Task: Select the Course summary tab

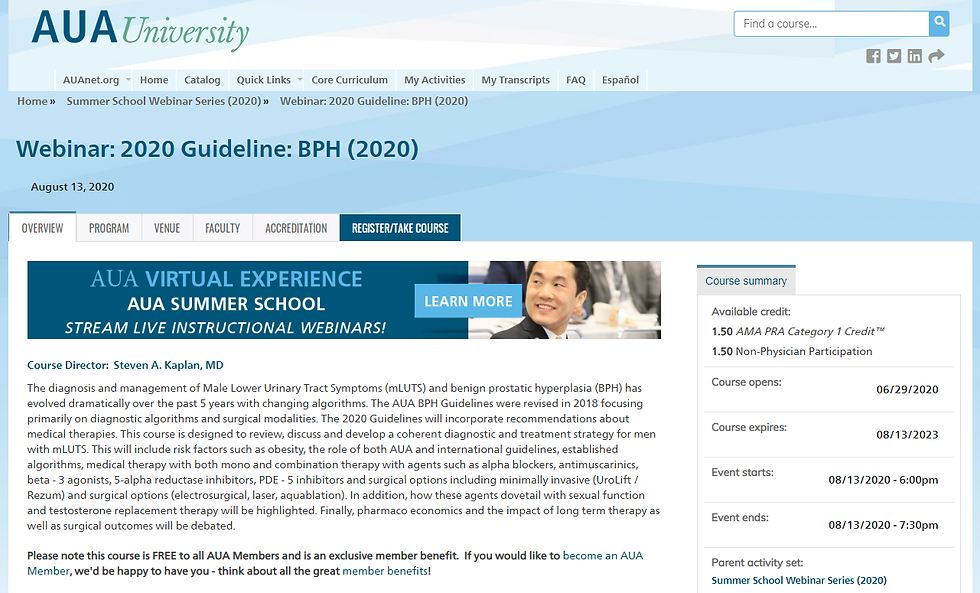Action: click(x=746, y=281)
